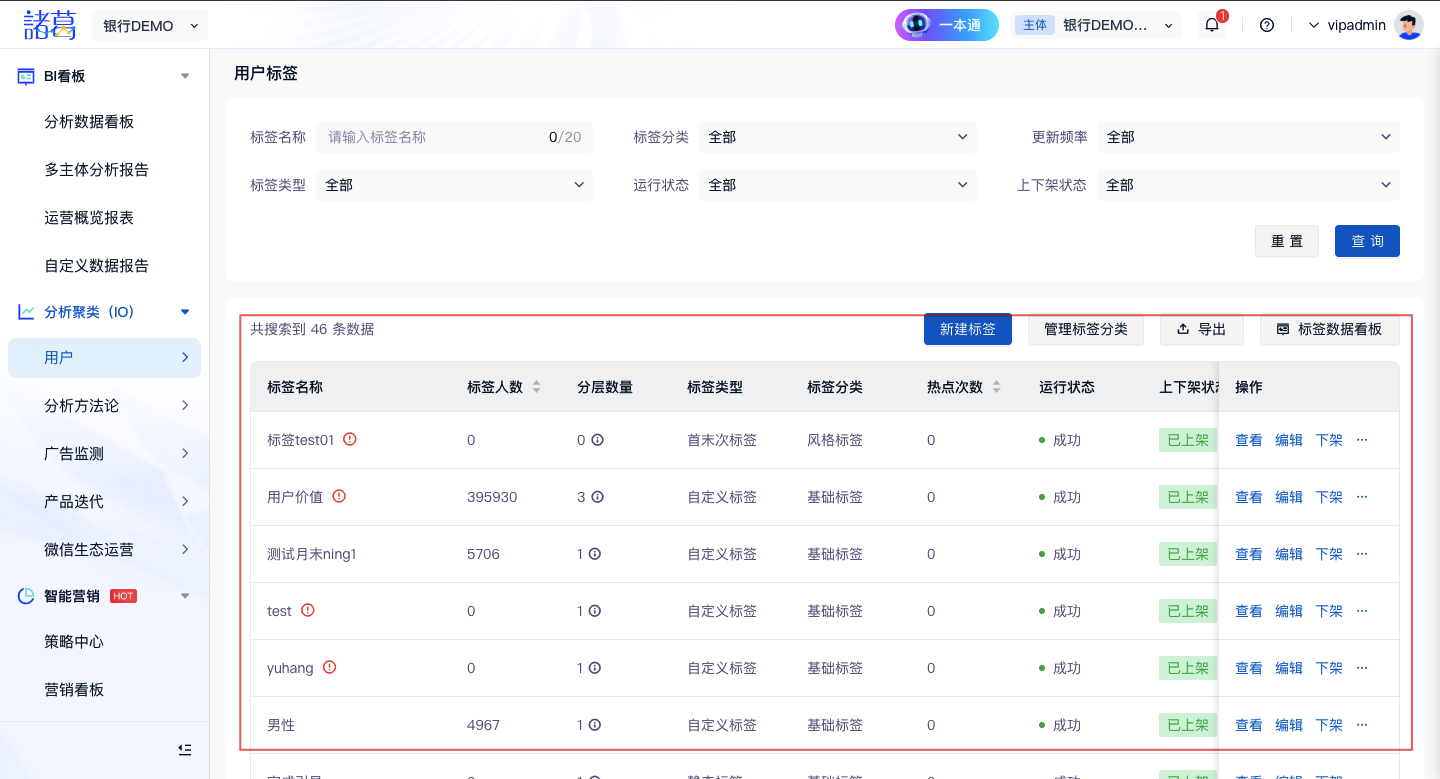Click info icon beside 分层数量 3
This screenshot has width=1440, height=779.
click(x=597, y=497)
